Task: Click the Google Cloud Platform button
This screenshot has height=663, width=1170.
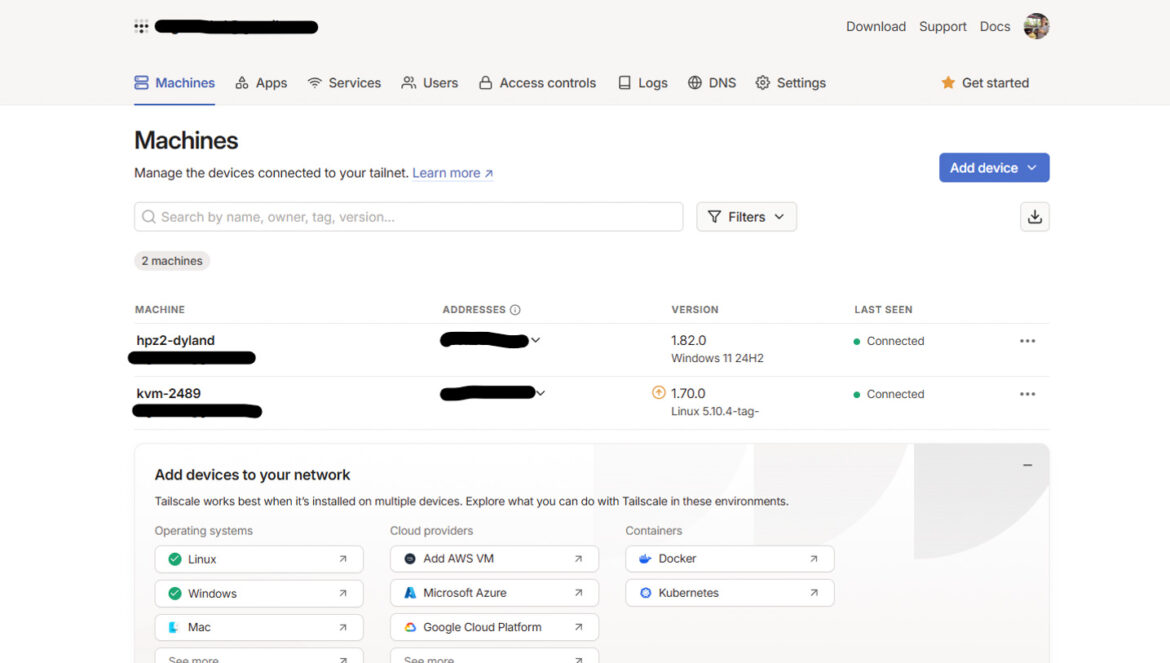Action: 494,627
